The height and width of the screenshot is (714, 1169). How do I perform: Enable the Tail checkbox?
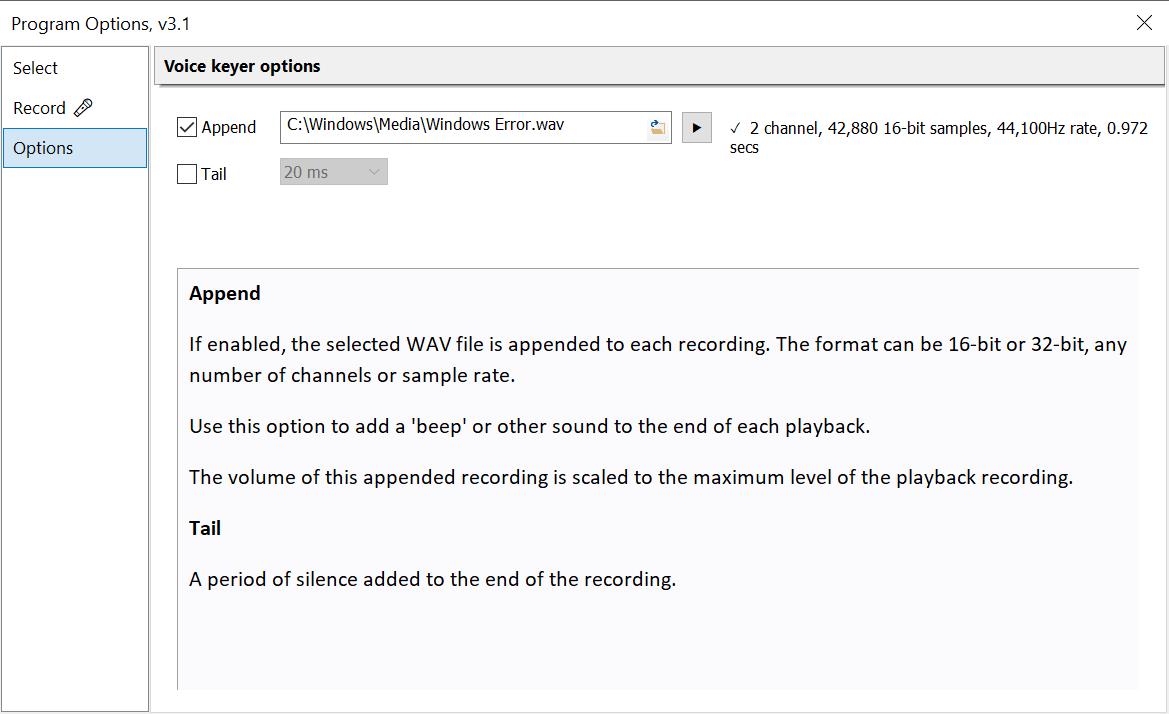coord(187,174)
